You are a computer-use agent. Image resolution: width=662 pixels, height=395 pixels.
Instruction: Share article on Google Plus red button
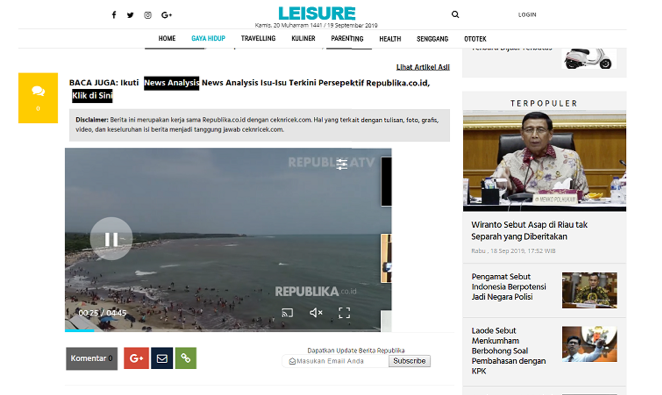pyautogui.click(x=136, y=358)
